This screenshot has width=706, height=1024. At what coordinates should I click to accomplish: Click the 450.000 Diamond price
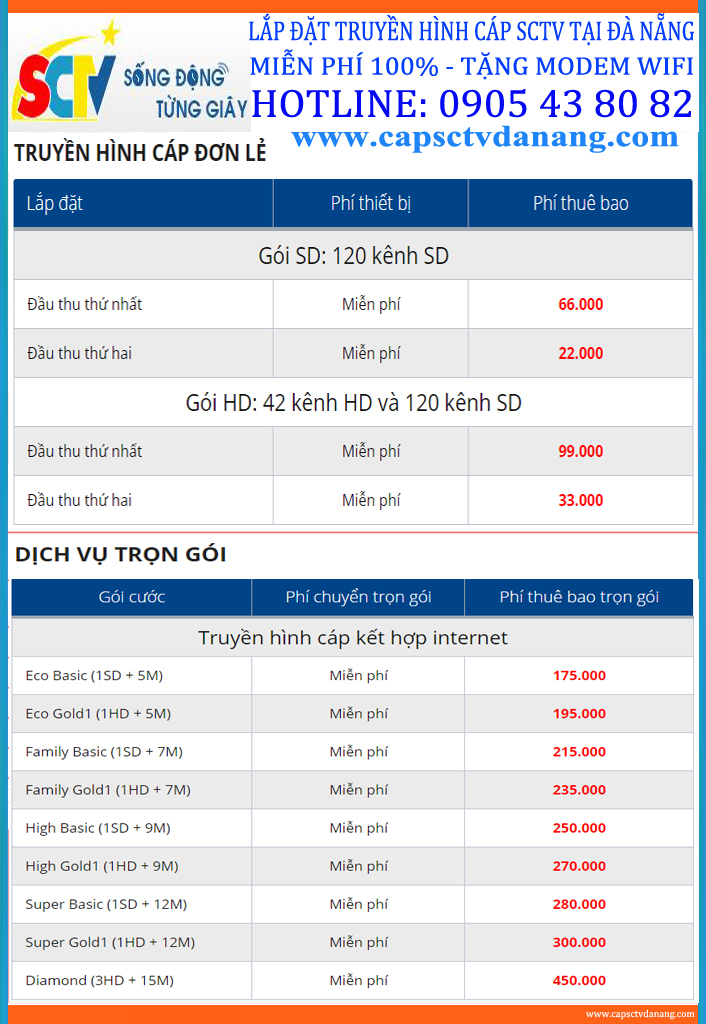[x=579, y=980]
